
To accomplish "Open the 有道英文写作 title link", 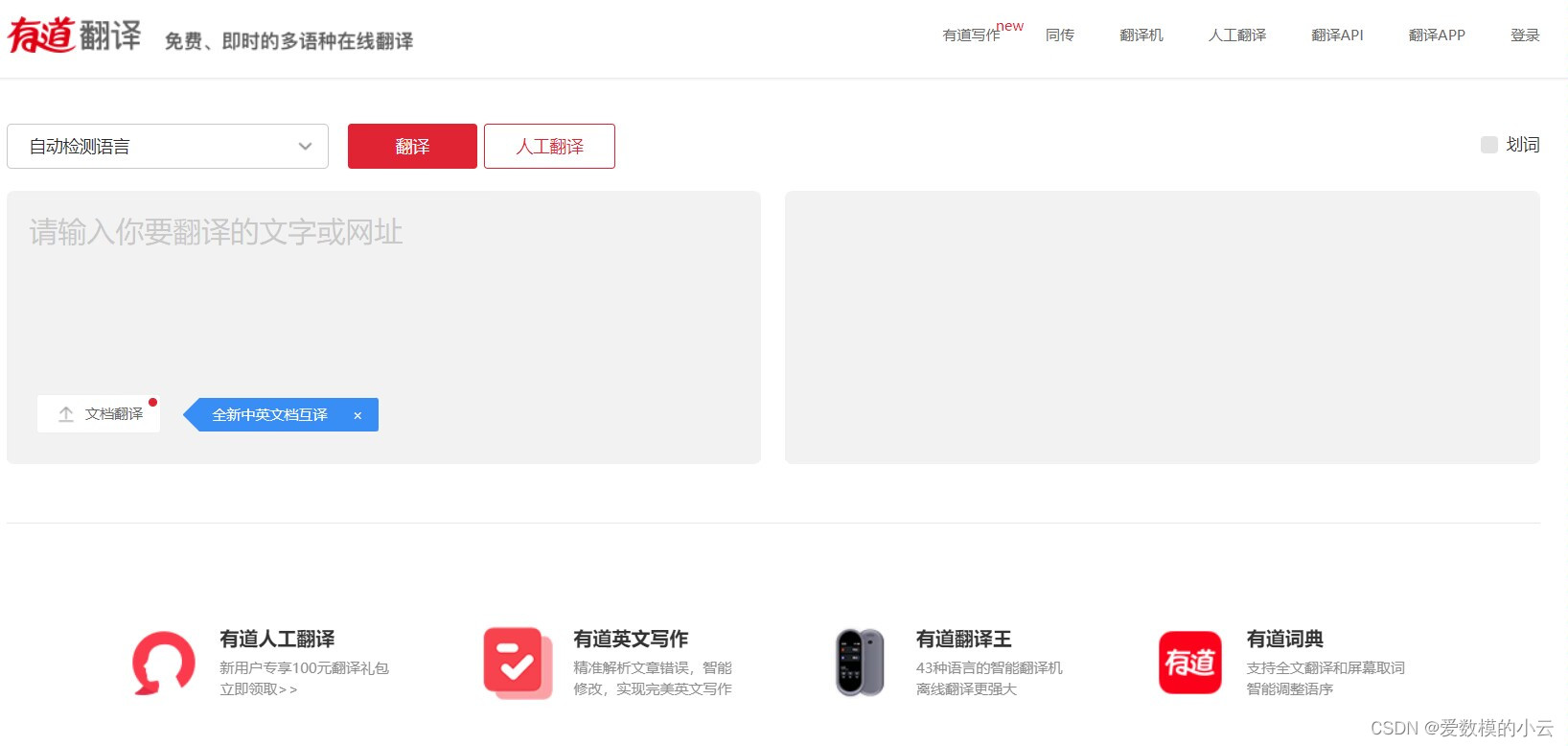I will click(x=631, y=639).
